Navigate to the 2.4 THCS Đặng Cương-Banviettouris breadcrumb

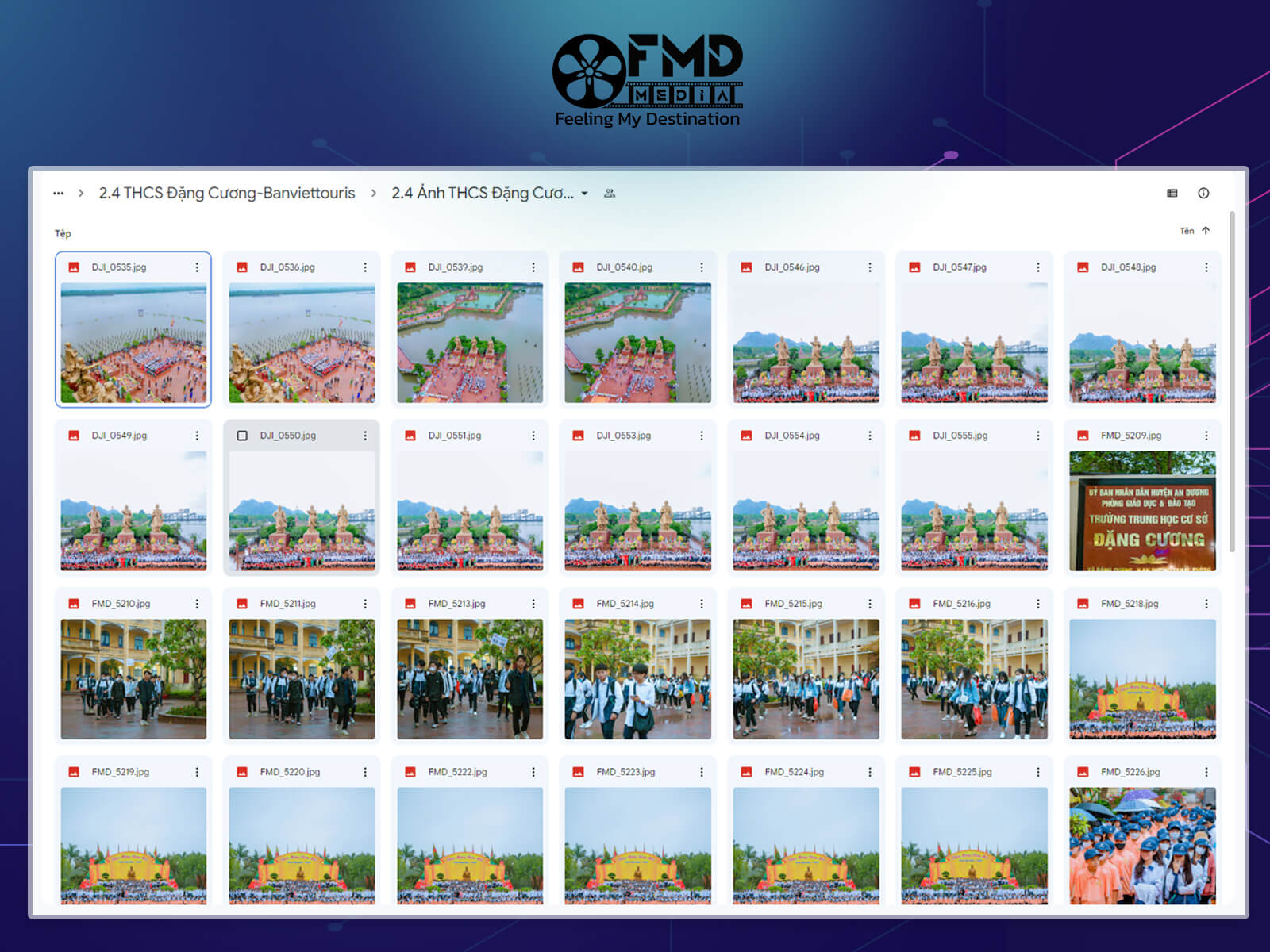(x=226, y=193)
